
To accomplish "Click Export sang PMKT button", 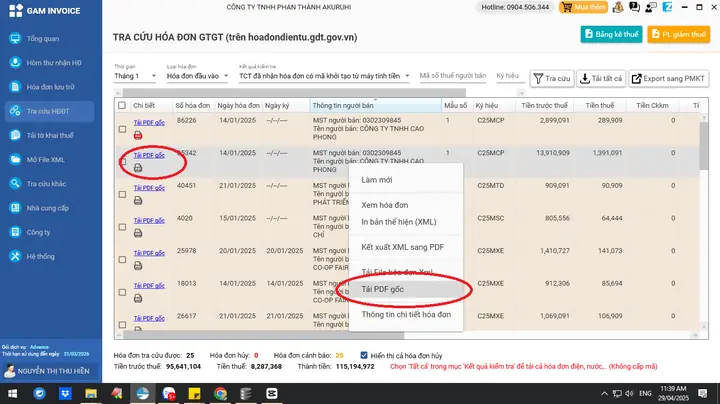I will pos(668,79).
